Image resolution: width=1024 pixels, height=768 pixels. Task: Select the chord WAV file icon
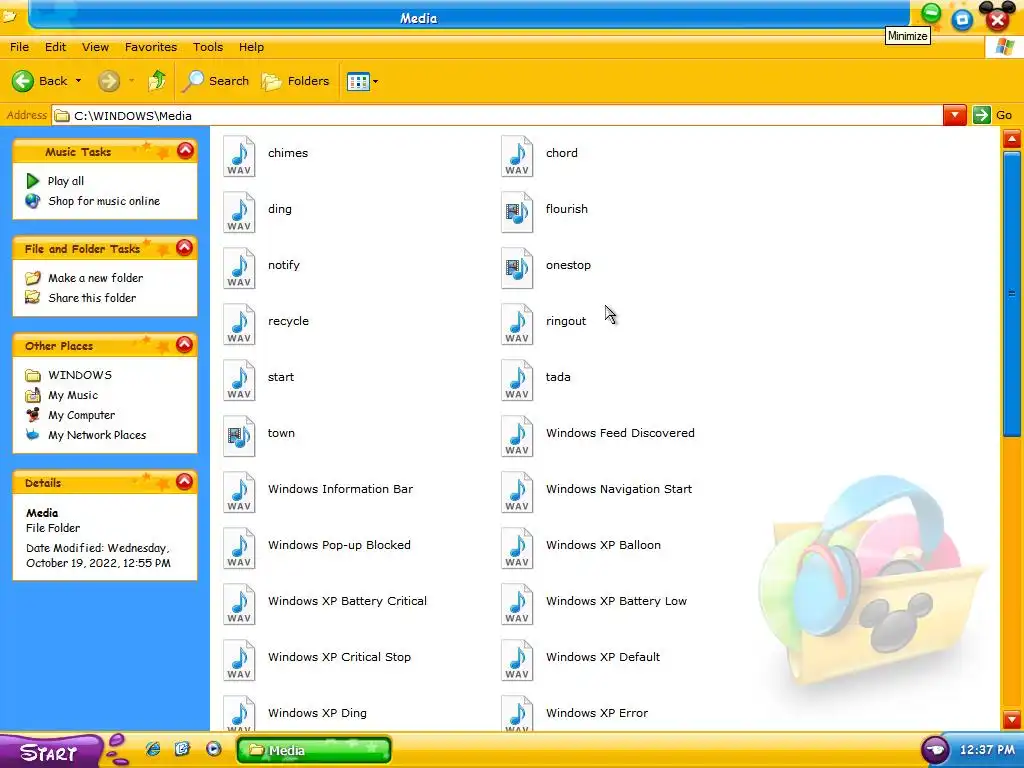point(517,155)
